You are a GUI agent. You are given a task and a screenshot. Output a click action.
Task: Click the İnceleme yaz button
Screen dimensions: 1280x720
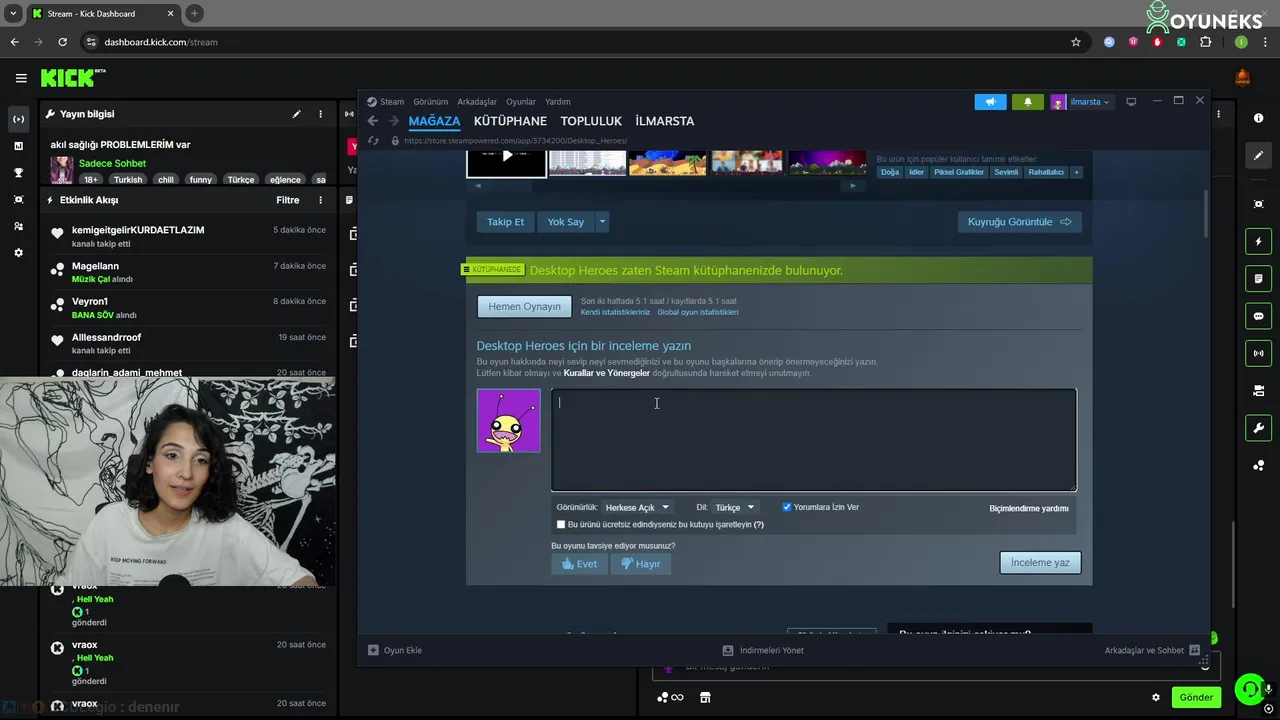pos(1040,563)
